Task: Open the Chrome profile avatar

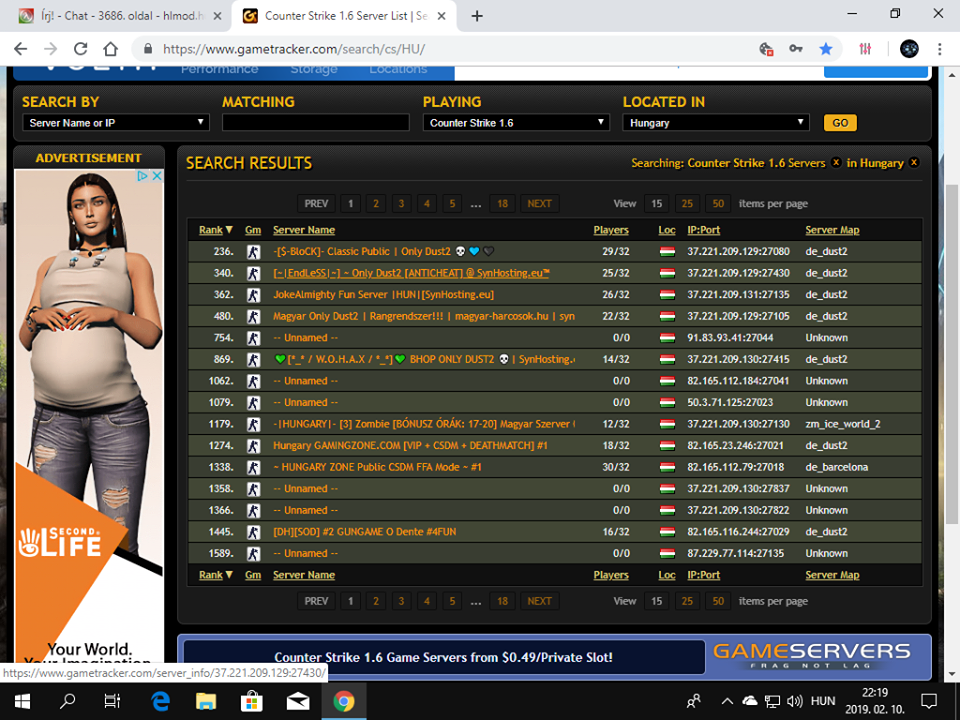Action: [x=909, y=49]
